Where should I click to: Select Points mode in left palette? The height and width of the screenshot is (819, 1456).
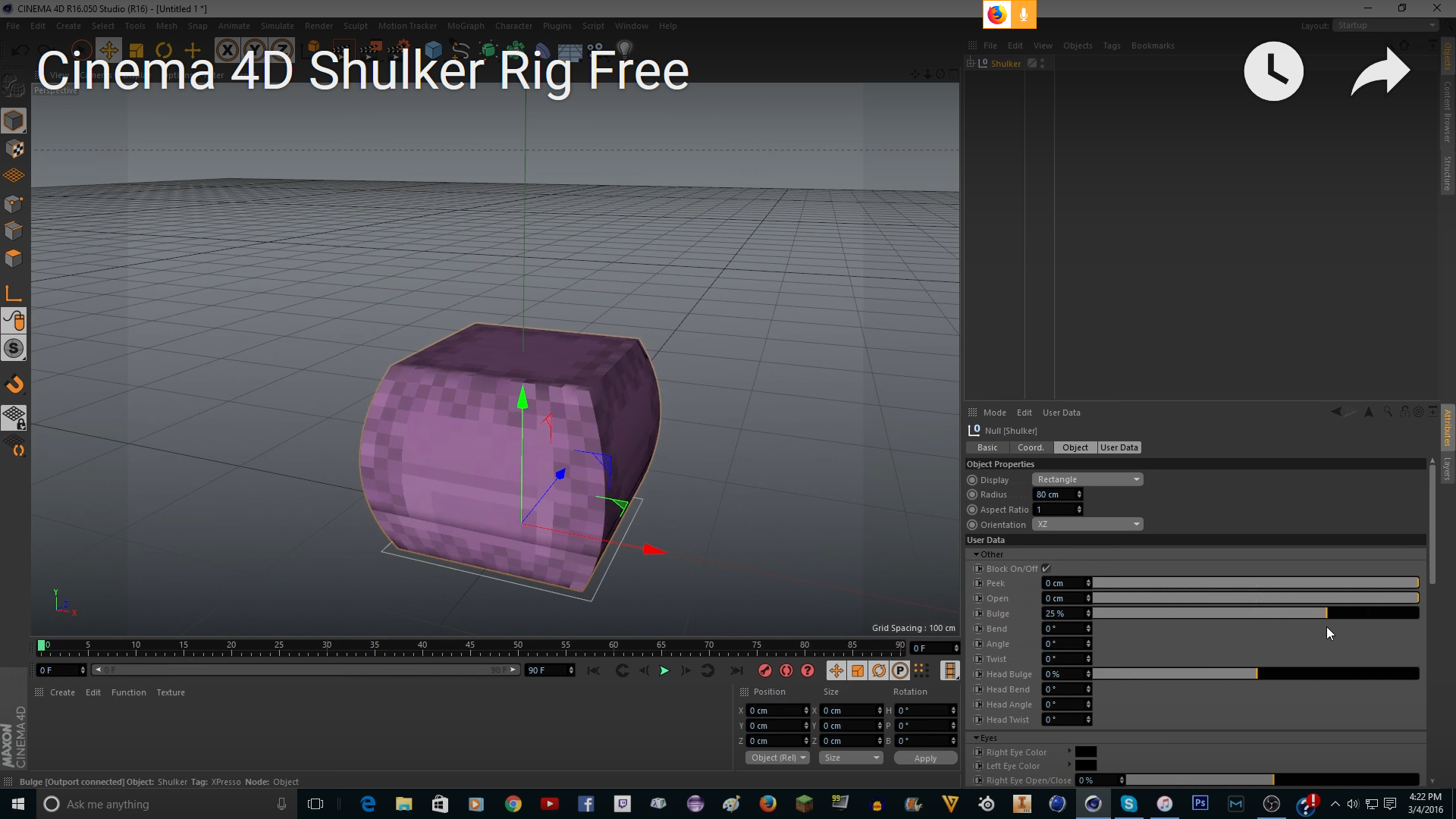tap(14, 203)
